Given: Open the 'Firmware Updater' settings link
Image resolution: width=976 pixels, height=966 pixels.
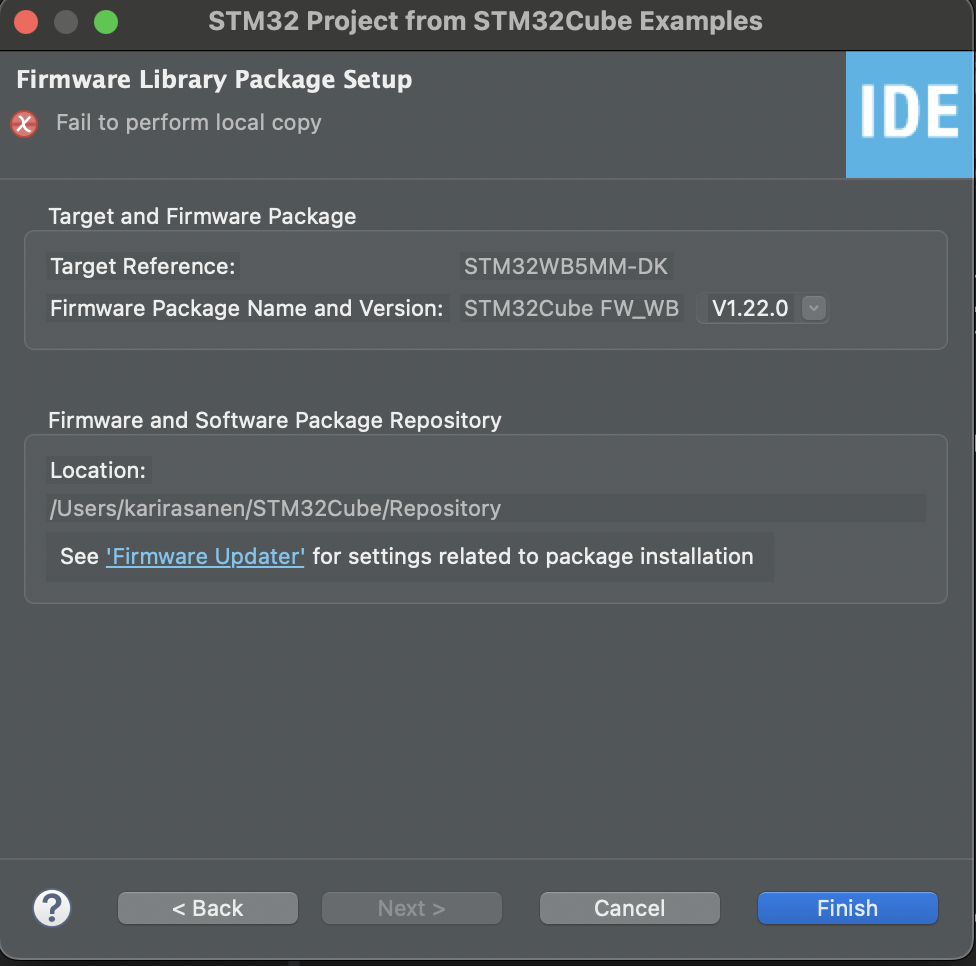Looking at the screenshot, I should (x=205, y=556).
